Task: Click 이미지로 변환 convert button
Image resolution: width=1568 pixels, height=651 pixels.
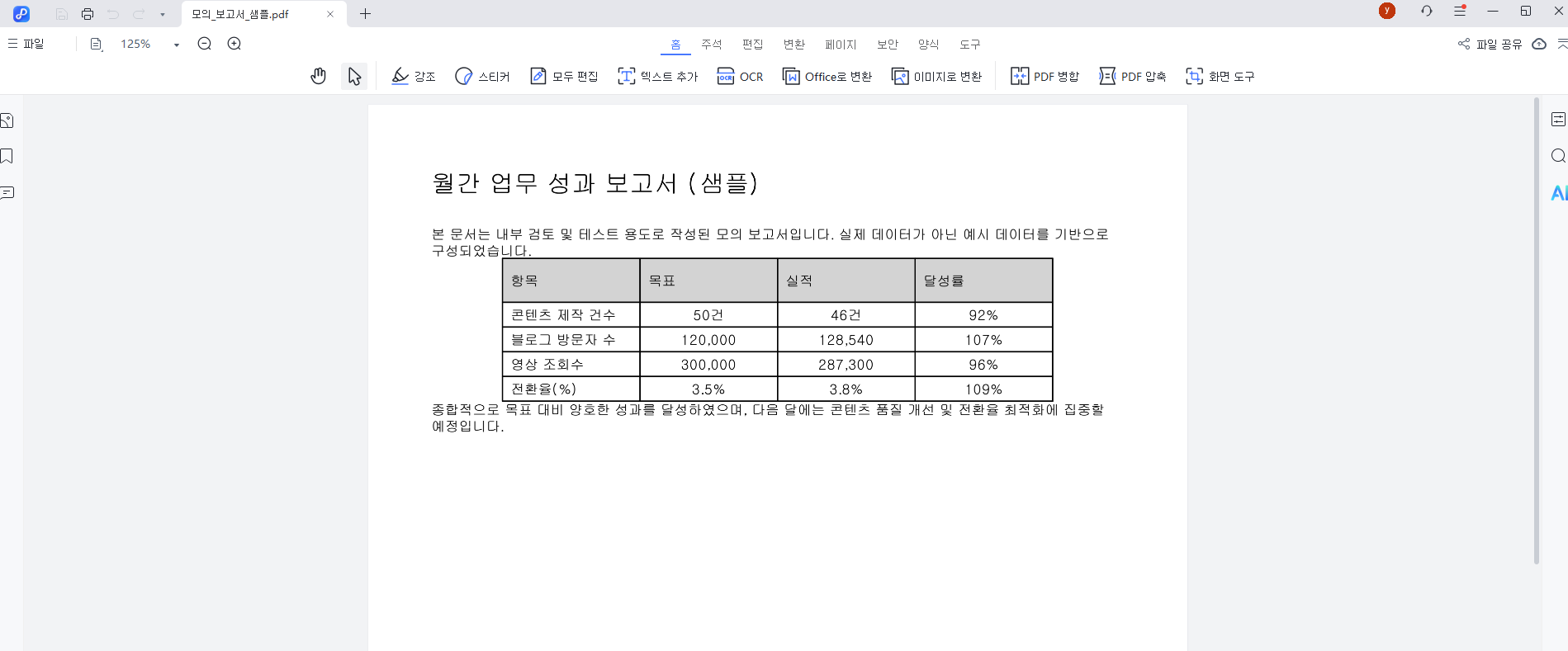Action: coord(937,77)
